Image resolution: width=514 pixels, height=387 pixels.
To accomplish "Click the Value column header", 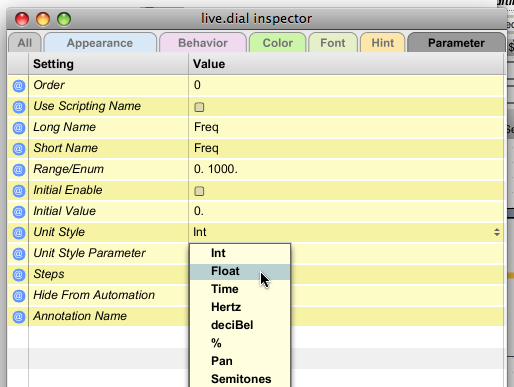I will [x=346, y=64].
